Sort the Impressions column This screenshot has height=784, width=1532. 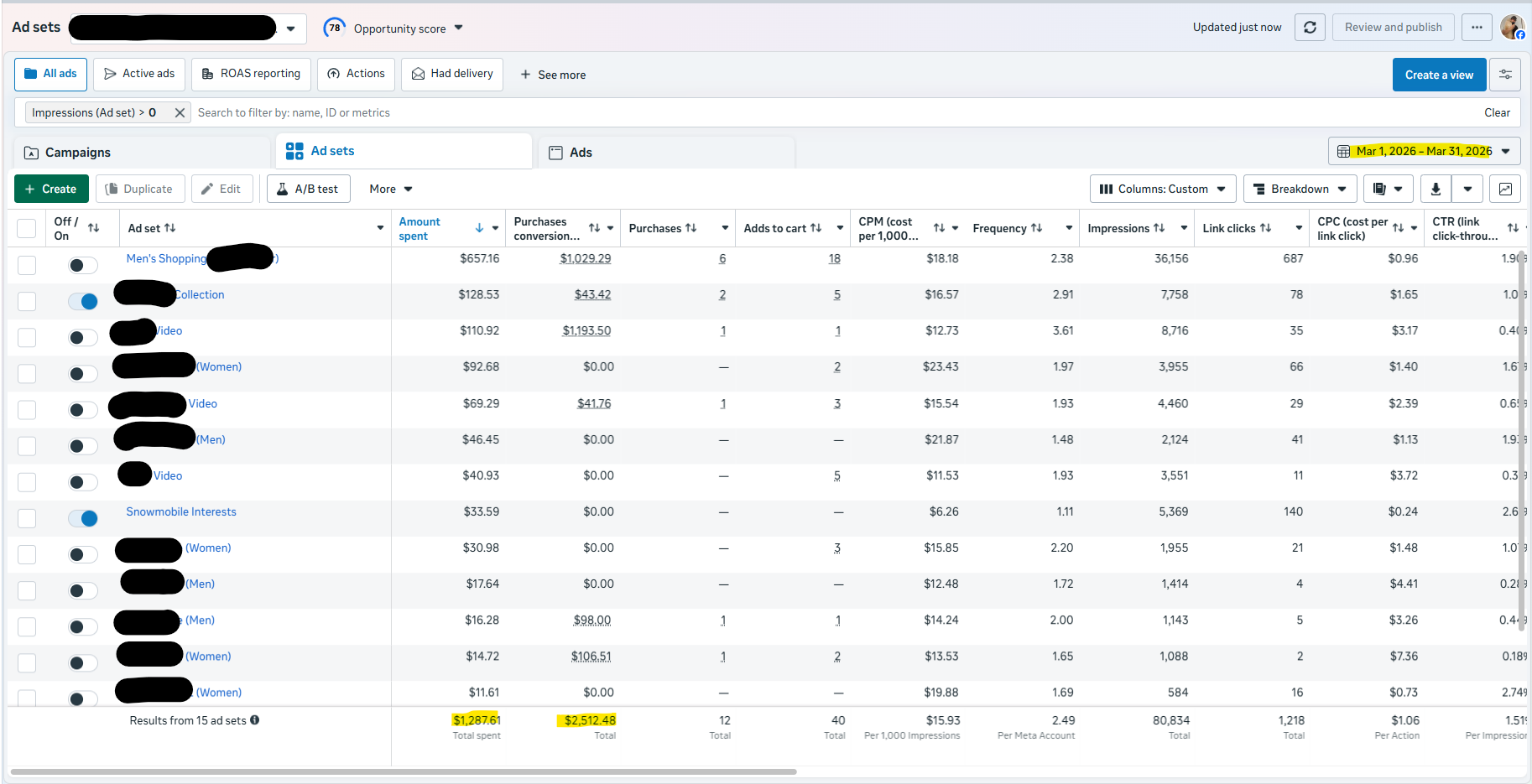[x=1159, y=228]
